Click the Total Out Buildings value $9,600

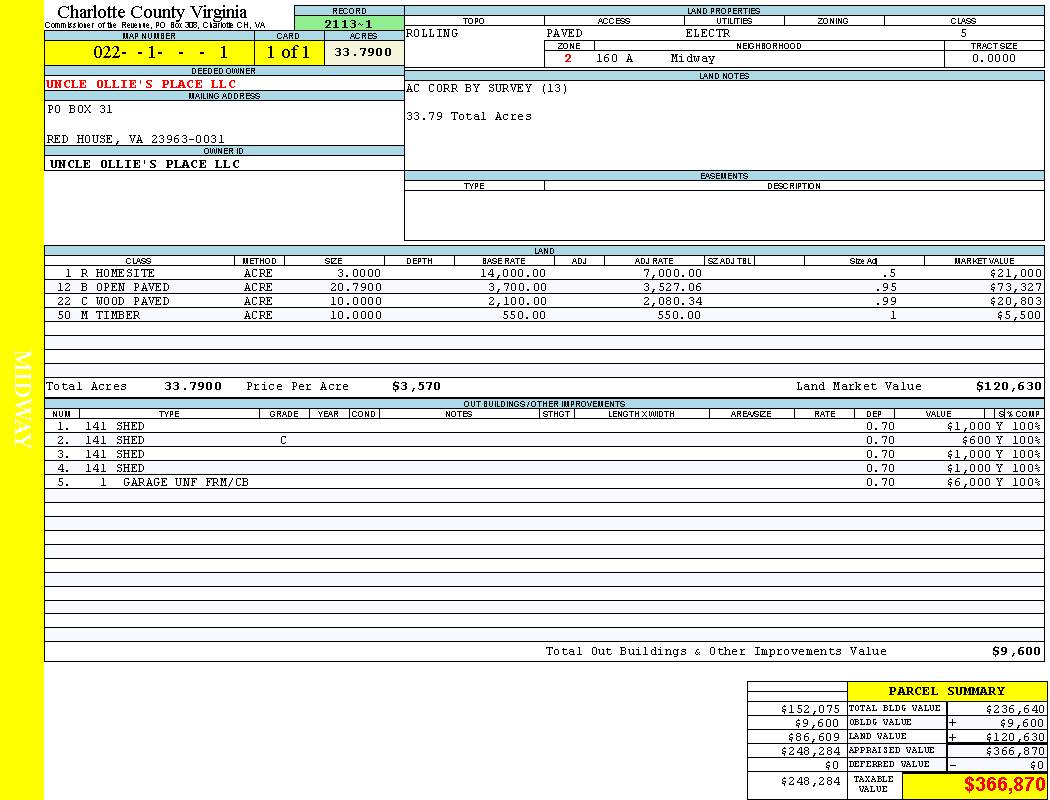[1016, 651]
